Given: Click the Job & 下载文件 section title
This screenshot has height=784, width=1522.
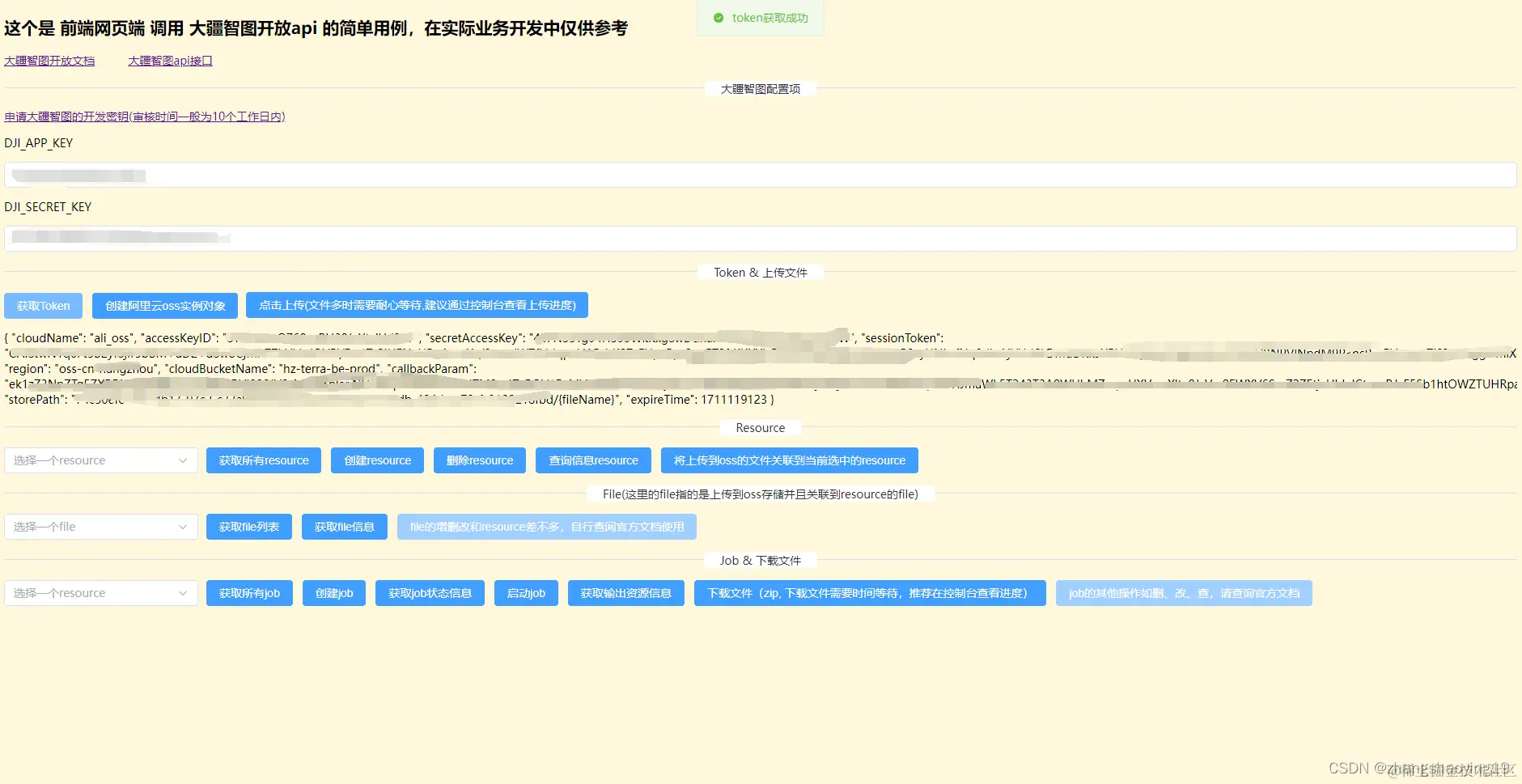Looking at the screenshot, I should point(761,561).
